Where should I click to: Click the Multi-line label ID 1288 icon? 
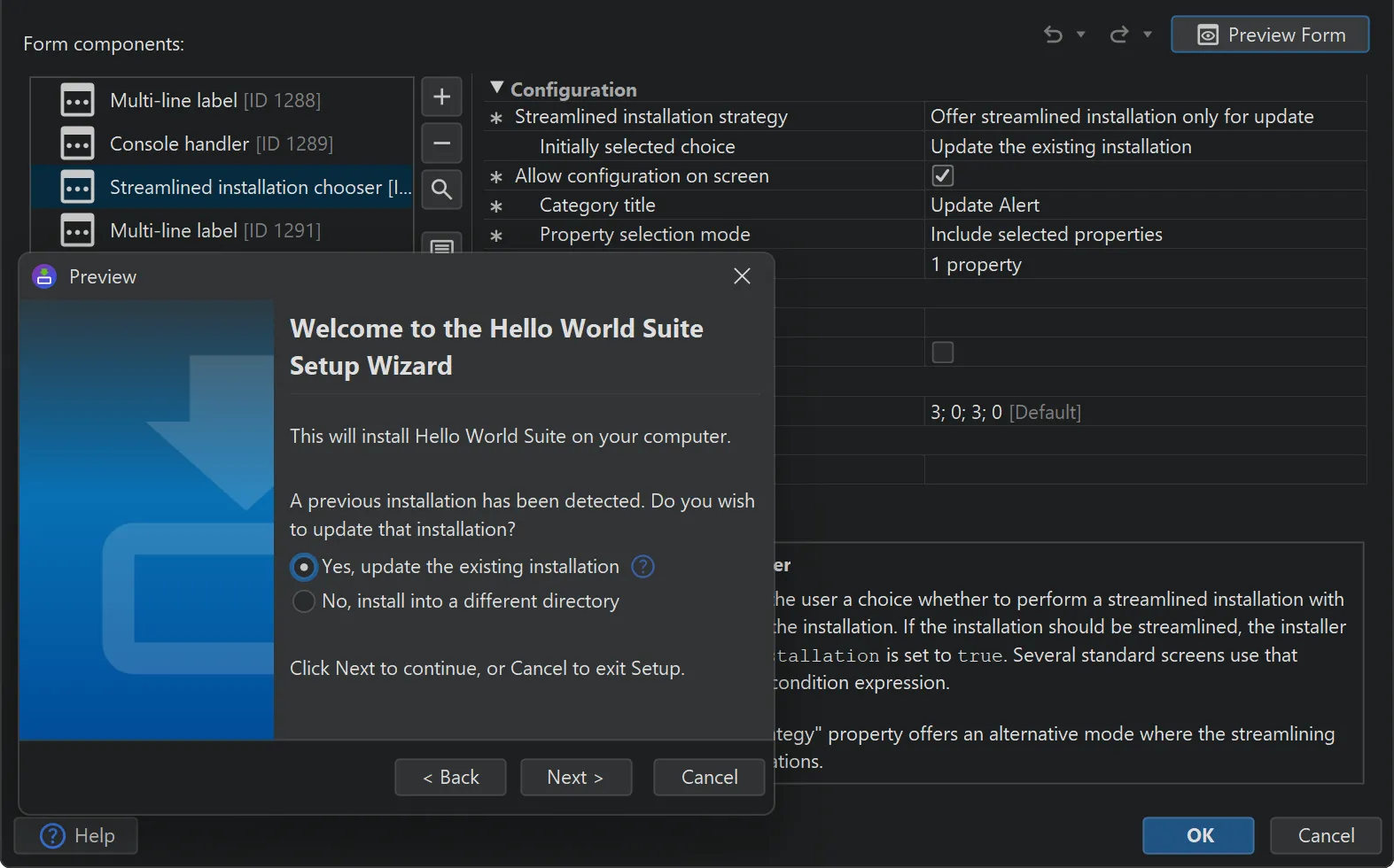click(77, 101)
